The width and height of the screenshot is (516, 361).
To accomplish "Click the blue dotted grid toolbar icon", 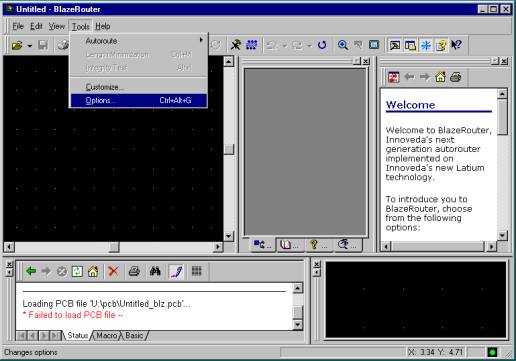I will coord(252,45).
